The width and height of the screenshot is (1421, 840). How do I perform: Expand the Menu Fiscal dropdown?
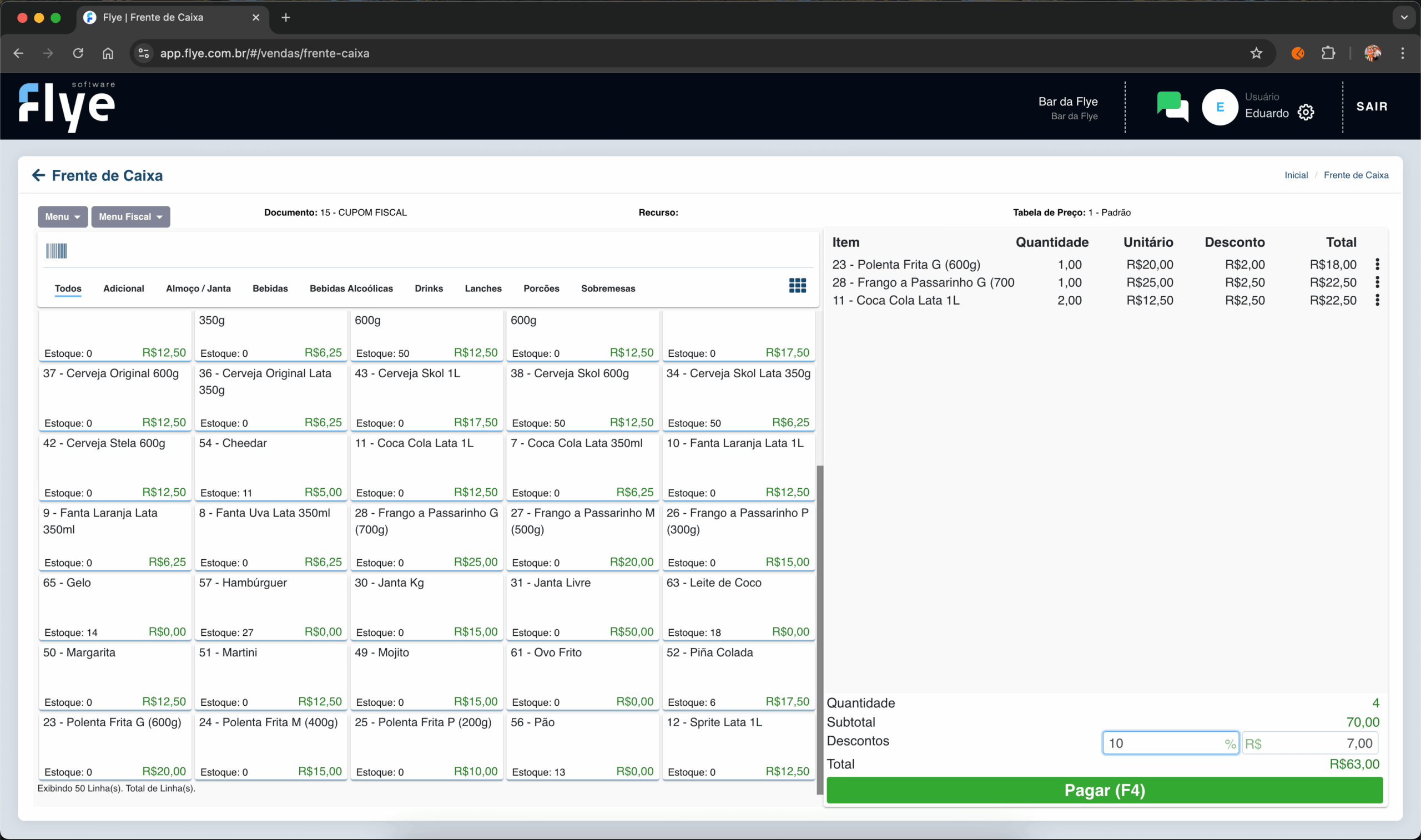[130, 217]
